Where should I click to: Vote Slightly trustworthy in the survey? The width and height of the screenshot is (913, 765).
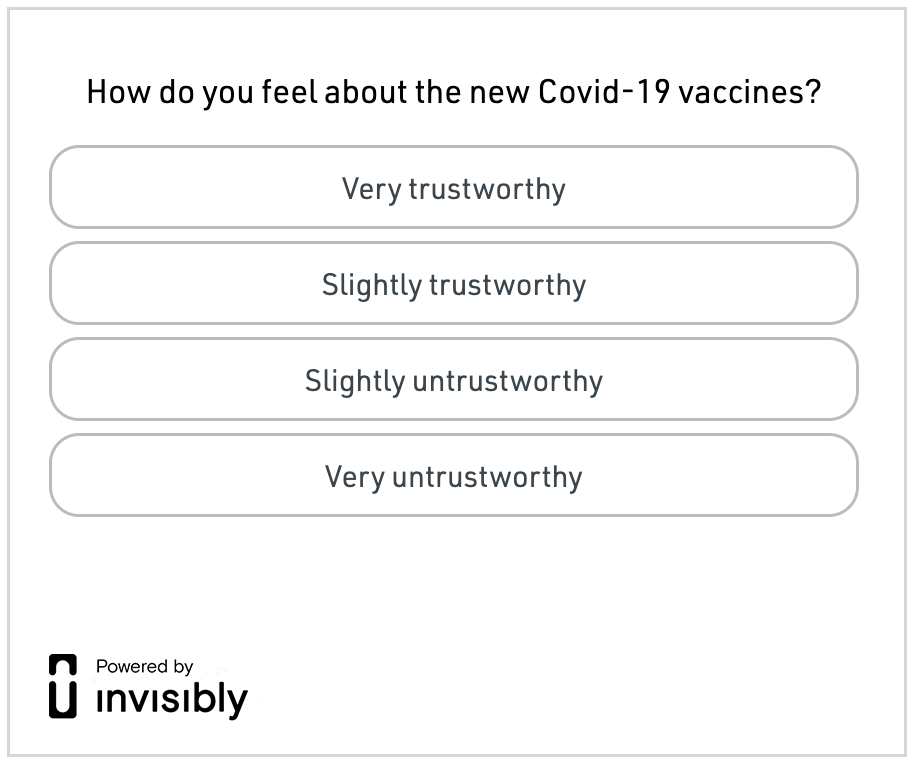click(x=454, y=283)
